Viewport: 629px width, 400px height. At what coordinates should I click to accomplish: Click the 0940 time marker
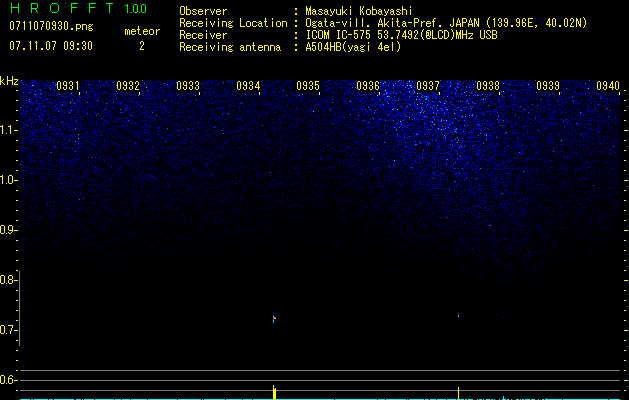click(x=608, y=85)
